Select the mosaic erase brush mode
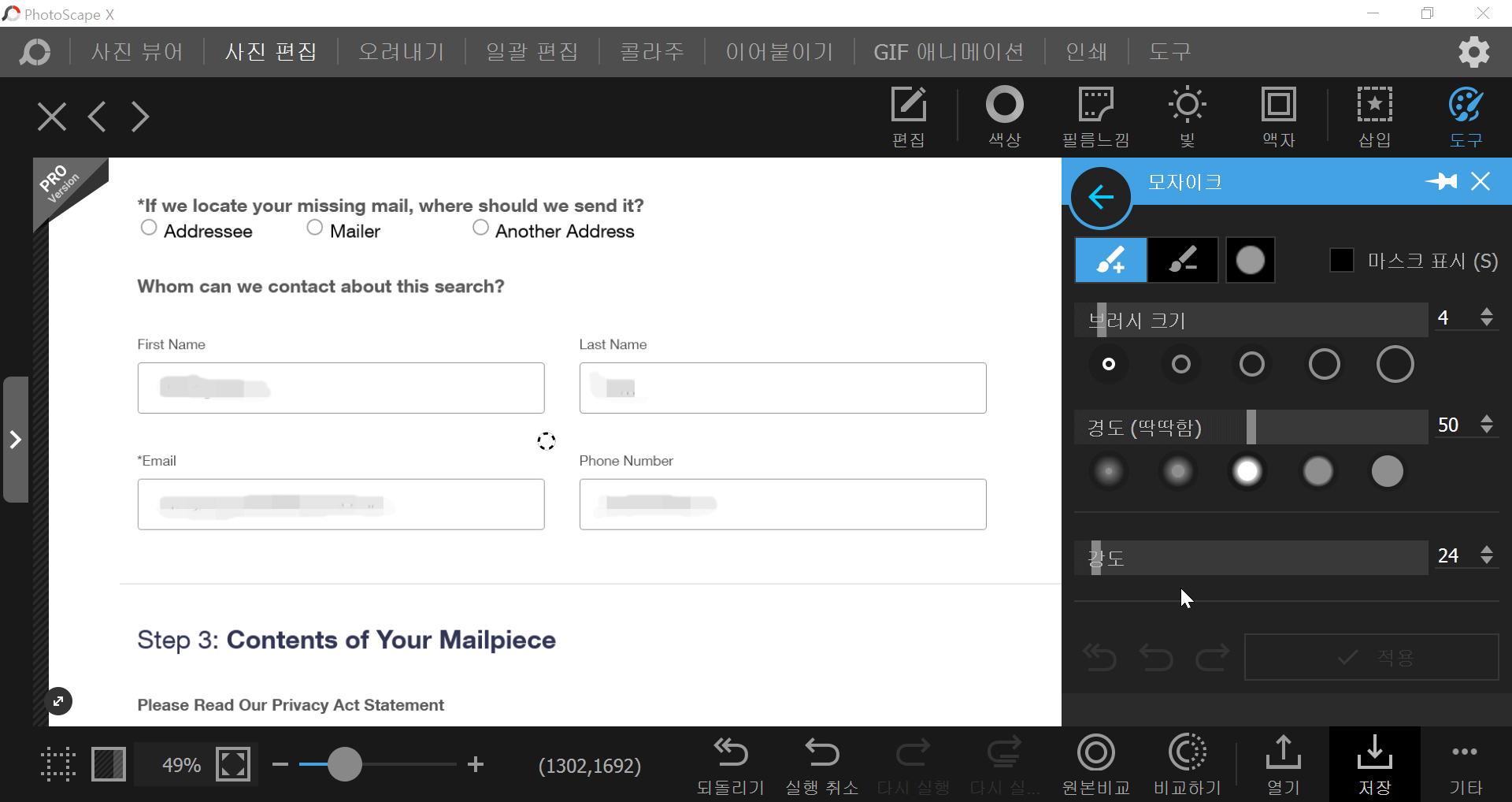Image resolution: width=1512 pixels, height=802 pixels. (1183, 260)
